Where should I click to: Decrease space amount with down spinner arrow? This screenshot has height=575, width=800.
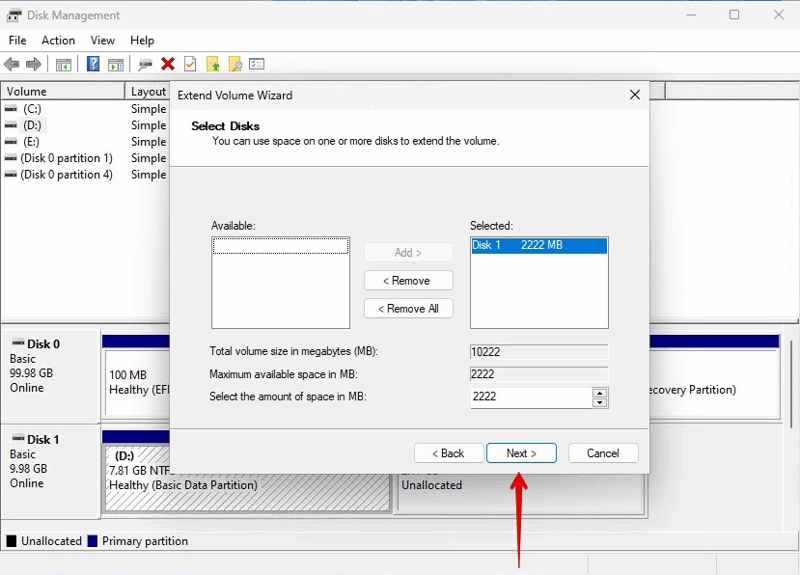pyautogui.click(x=599, y=402)
